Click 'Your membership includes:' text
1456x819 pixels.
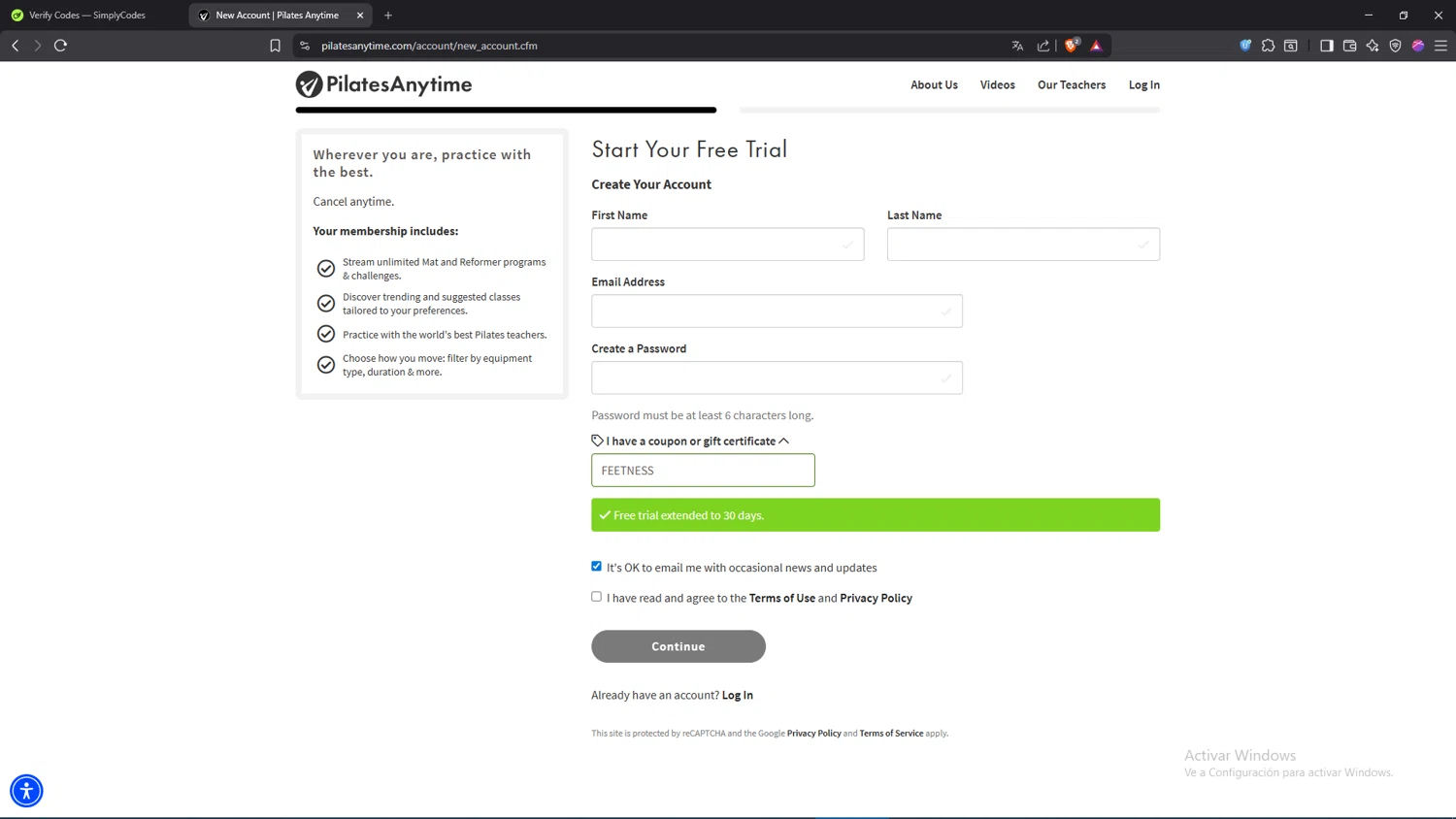tap(385, 231)
